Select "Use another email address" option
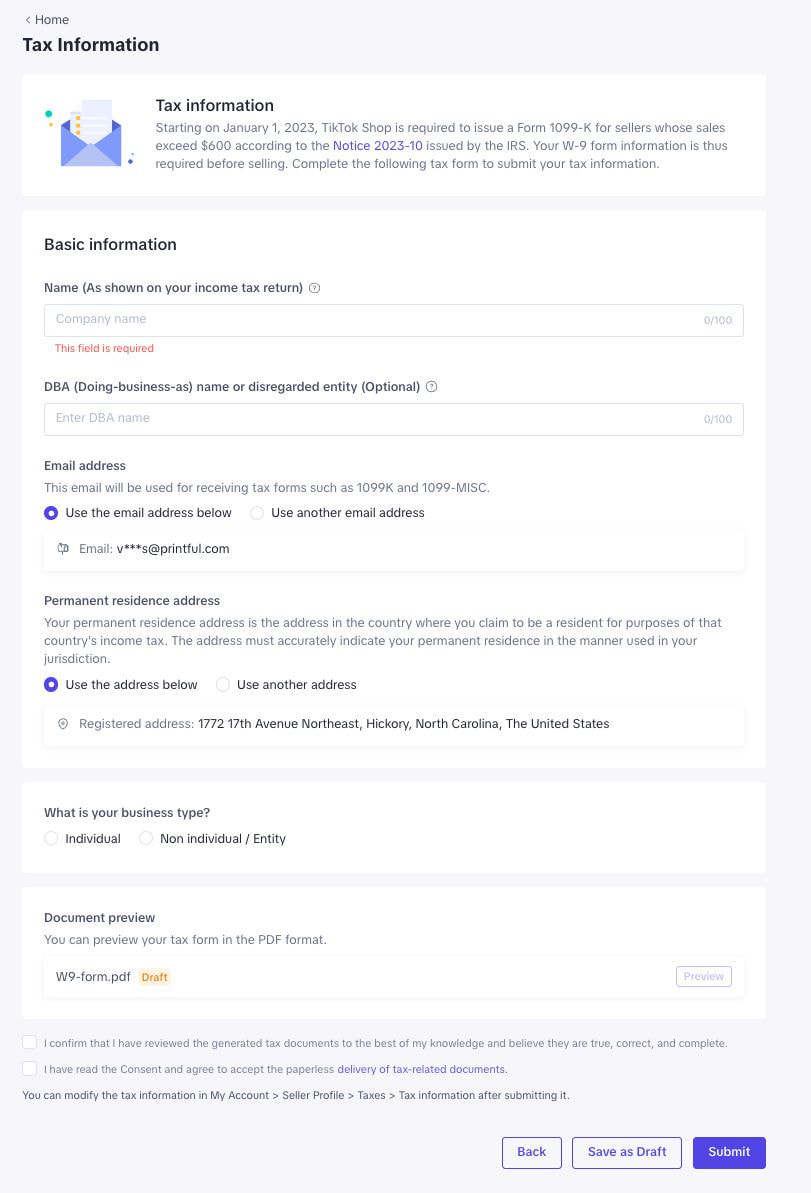The height and width of the screenshot is (1193, 811). 257,513
